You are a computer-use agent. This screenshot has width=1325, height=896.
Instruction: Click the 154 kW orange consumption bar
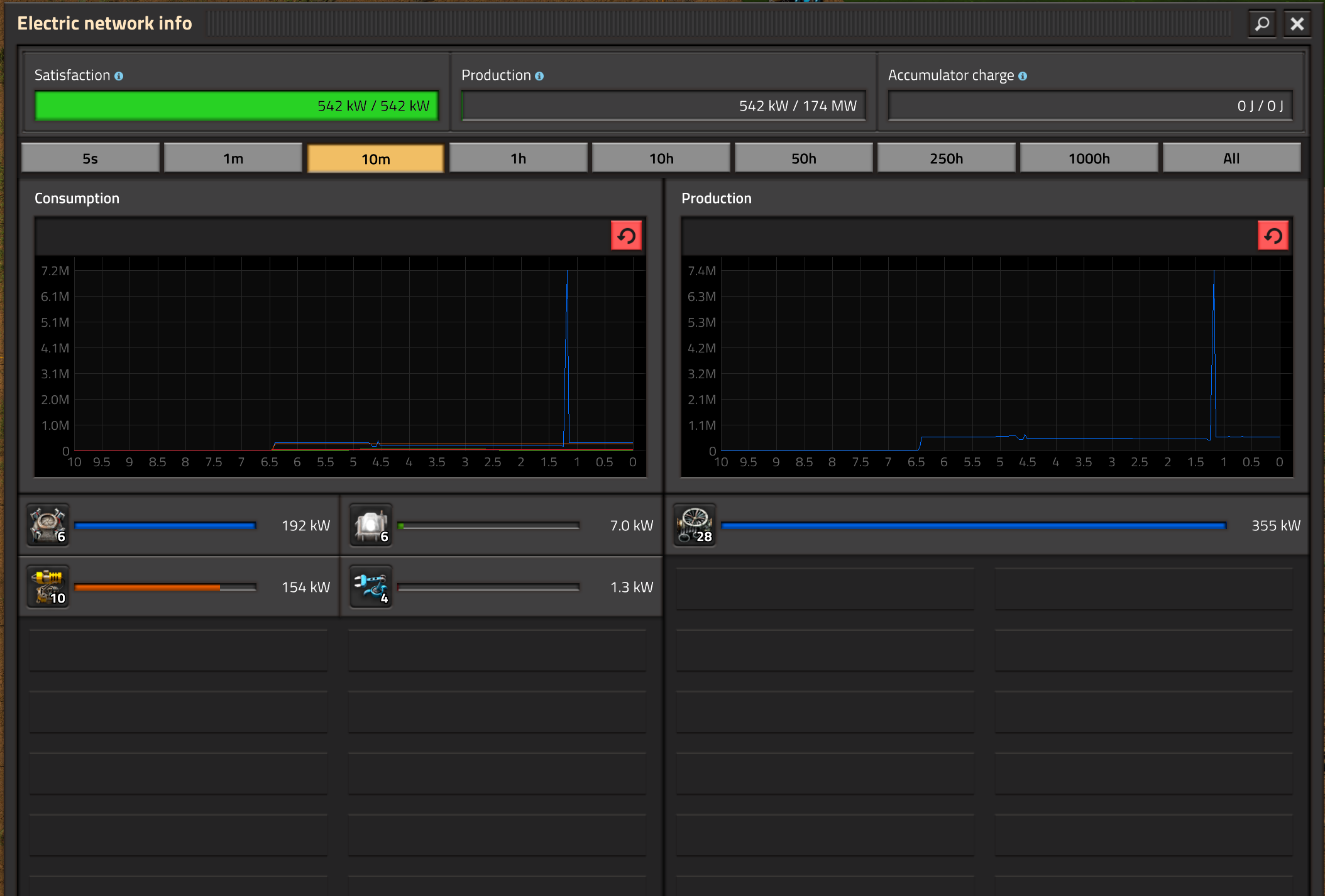point(165,587)
